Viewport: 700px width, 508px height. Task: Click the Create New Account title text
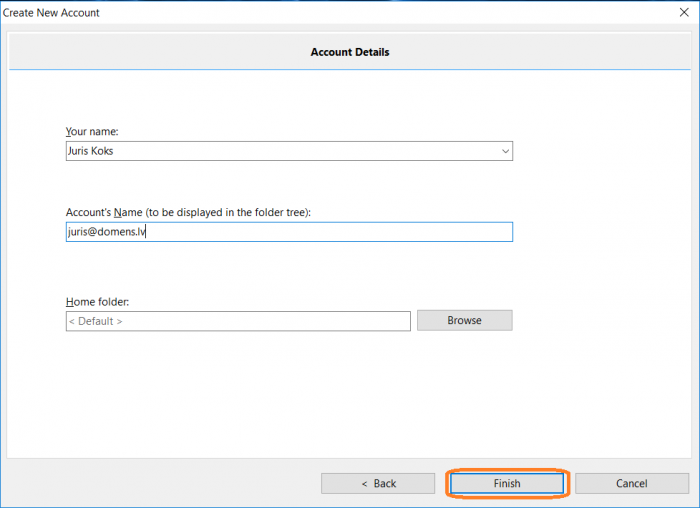tap(51, 13)
